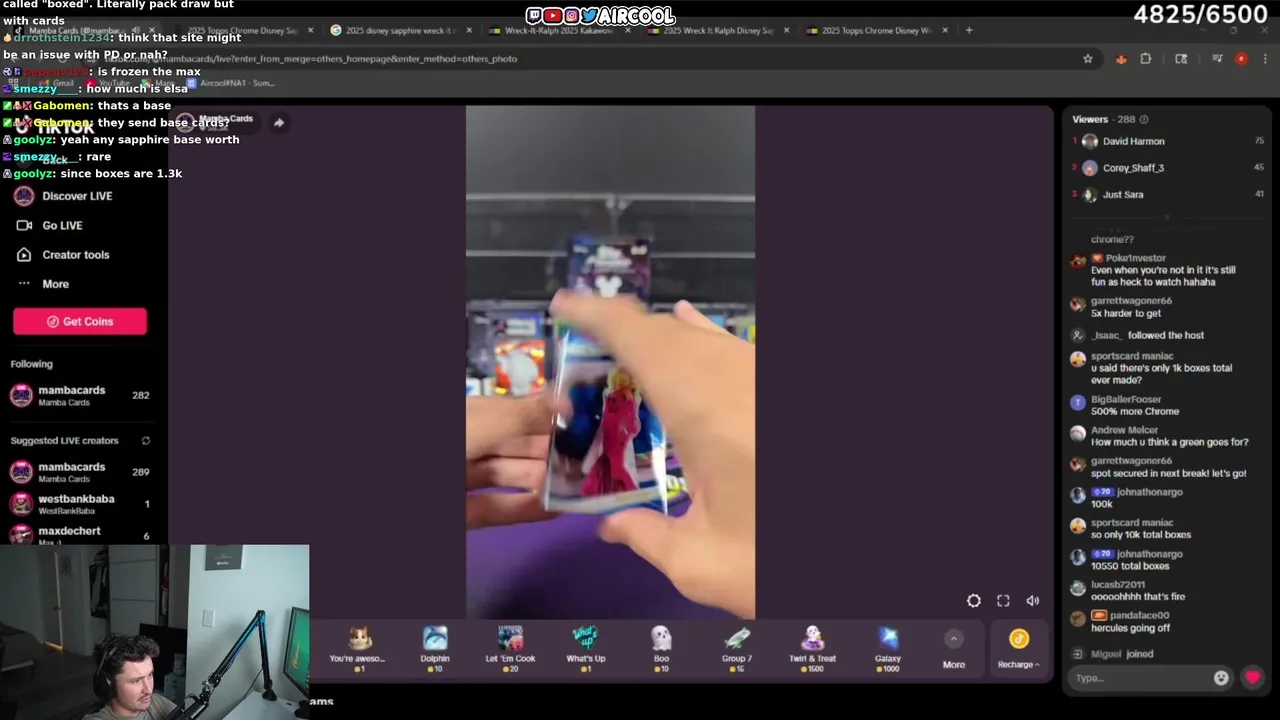Image resolution: width=1280 pixels, height=720 pixels.
Task: Open emoji picker in chat box
Action: 1221,678
